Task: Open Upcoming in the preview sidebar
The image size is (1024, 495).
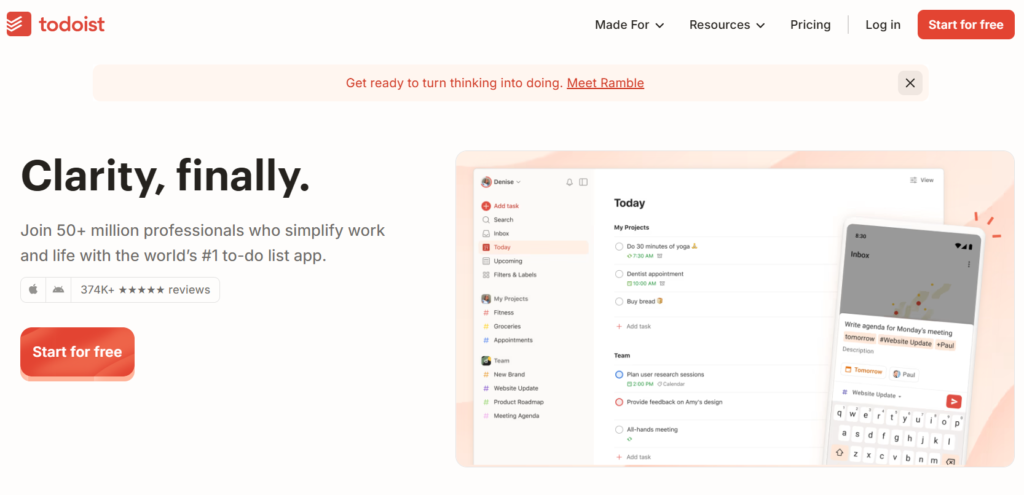Action: (x=502, y=261)
